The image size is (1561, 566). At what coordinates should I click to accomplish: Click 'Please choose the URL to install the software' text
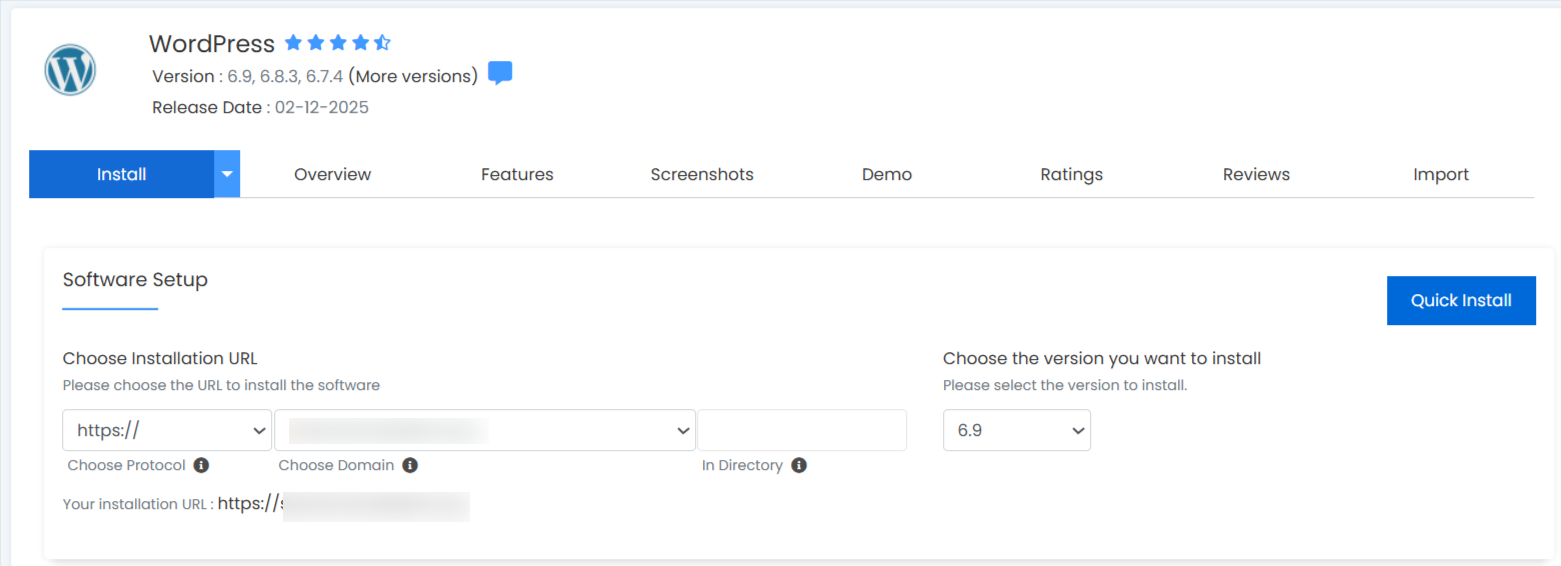click(221, 385)
